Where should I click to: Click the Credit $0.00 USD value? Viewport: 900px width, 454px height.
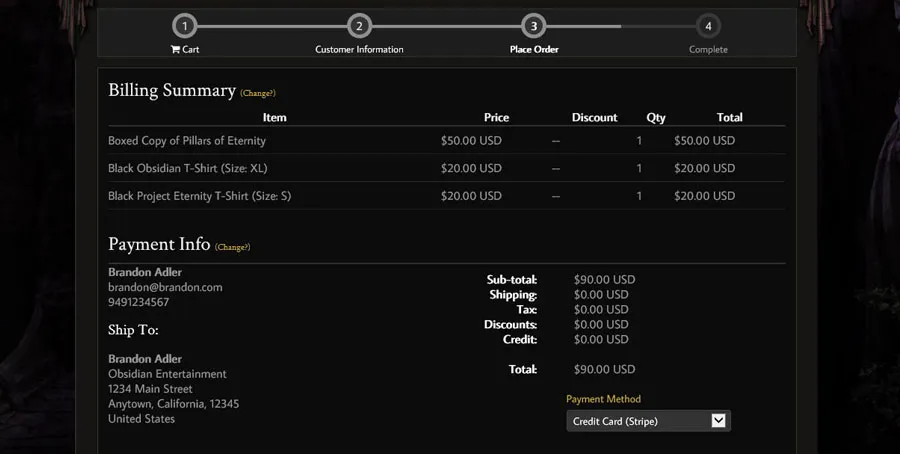click(601, 339)
